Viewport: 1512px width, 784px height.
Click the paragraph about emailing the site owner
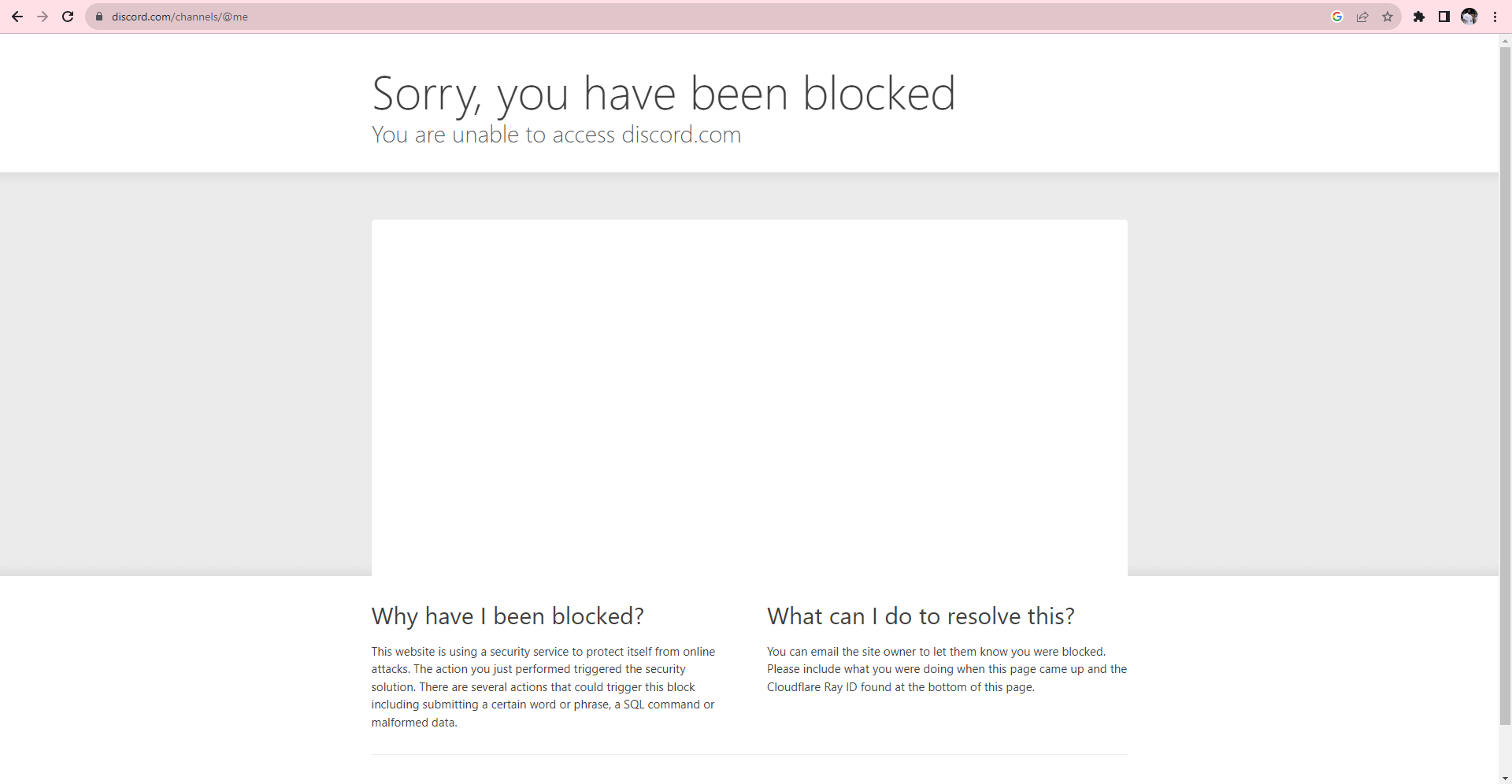pos(947,669)
